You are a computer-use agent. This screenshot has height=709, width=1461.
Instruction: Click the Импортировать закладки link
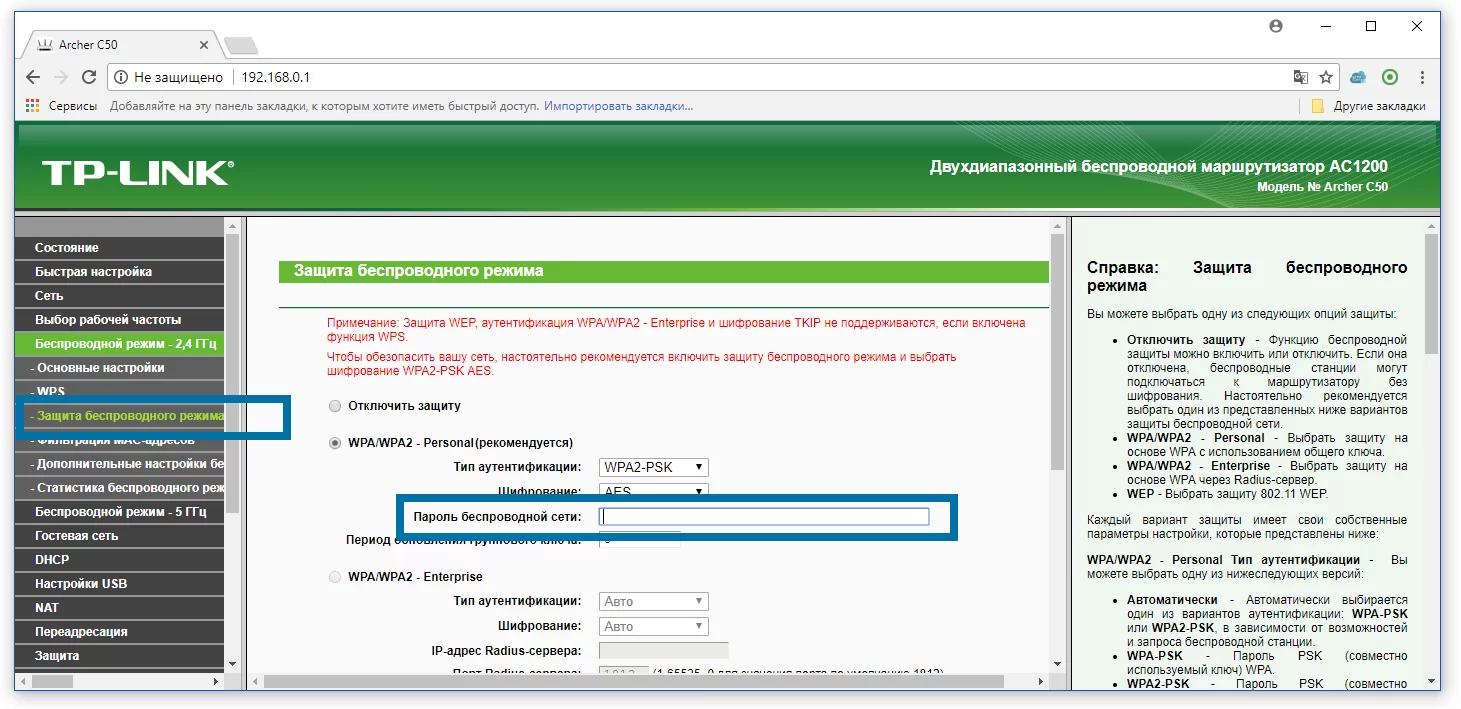click(x=618, y=106)
